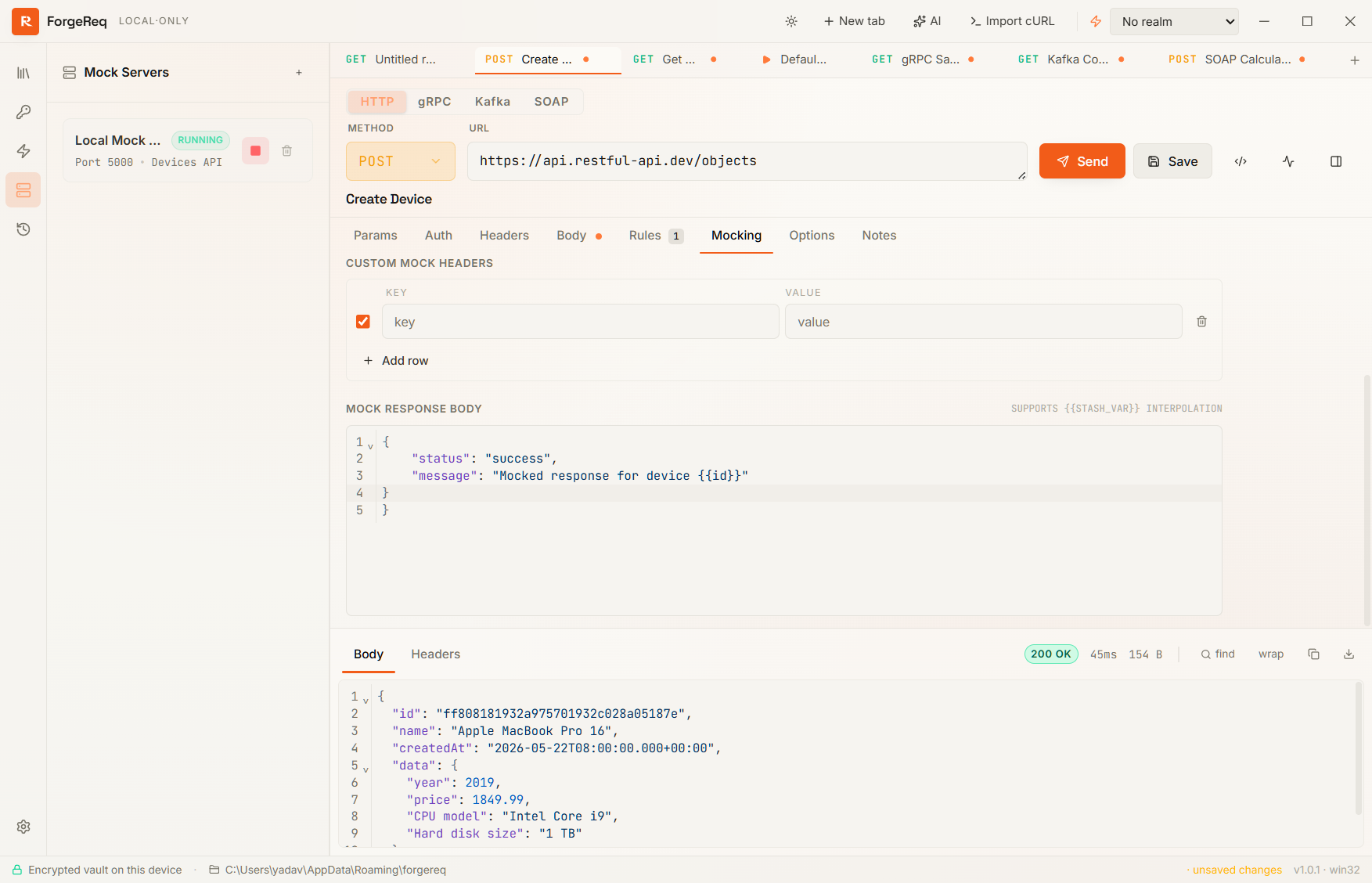1372x883 pixels.
Task: Stop the running Local Mock server
Action: tap(255, 151)
